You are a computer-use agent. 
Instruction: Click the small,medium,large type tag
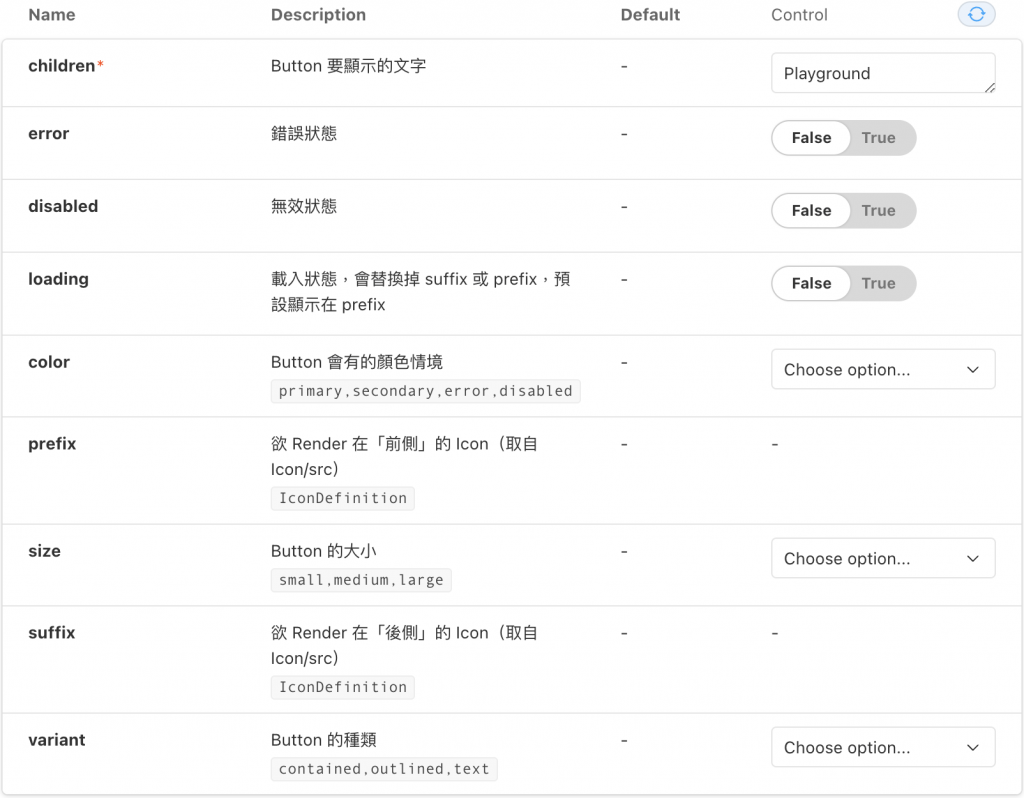(x=361, y=580)
